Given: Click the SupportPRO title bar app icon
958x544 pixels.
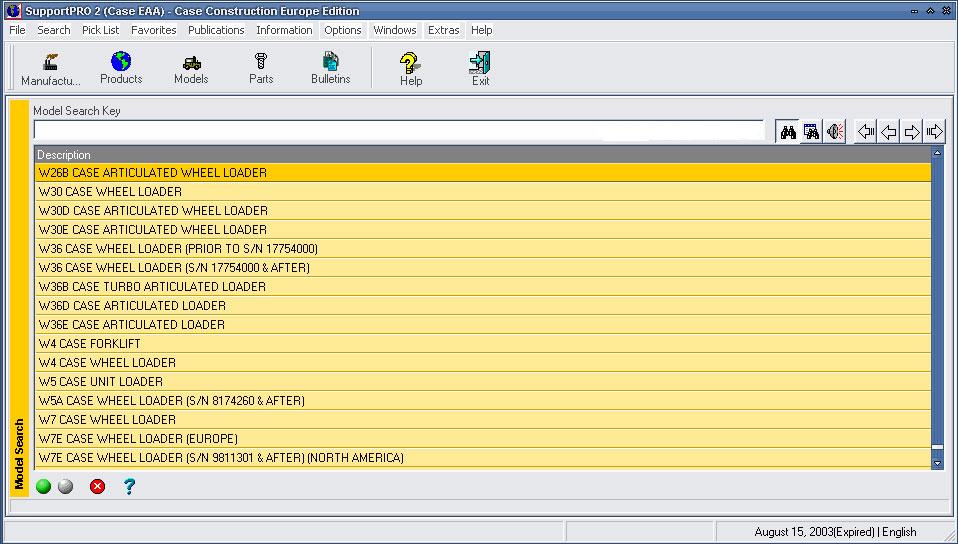Looking at the screenshot, I should pyautogui.click(x=13, y=10).
